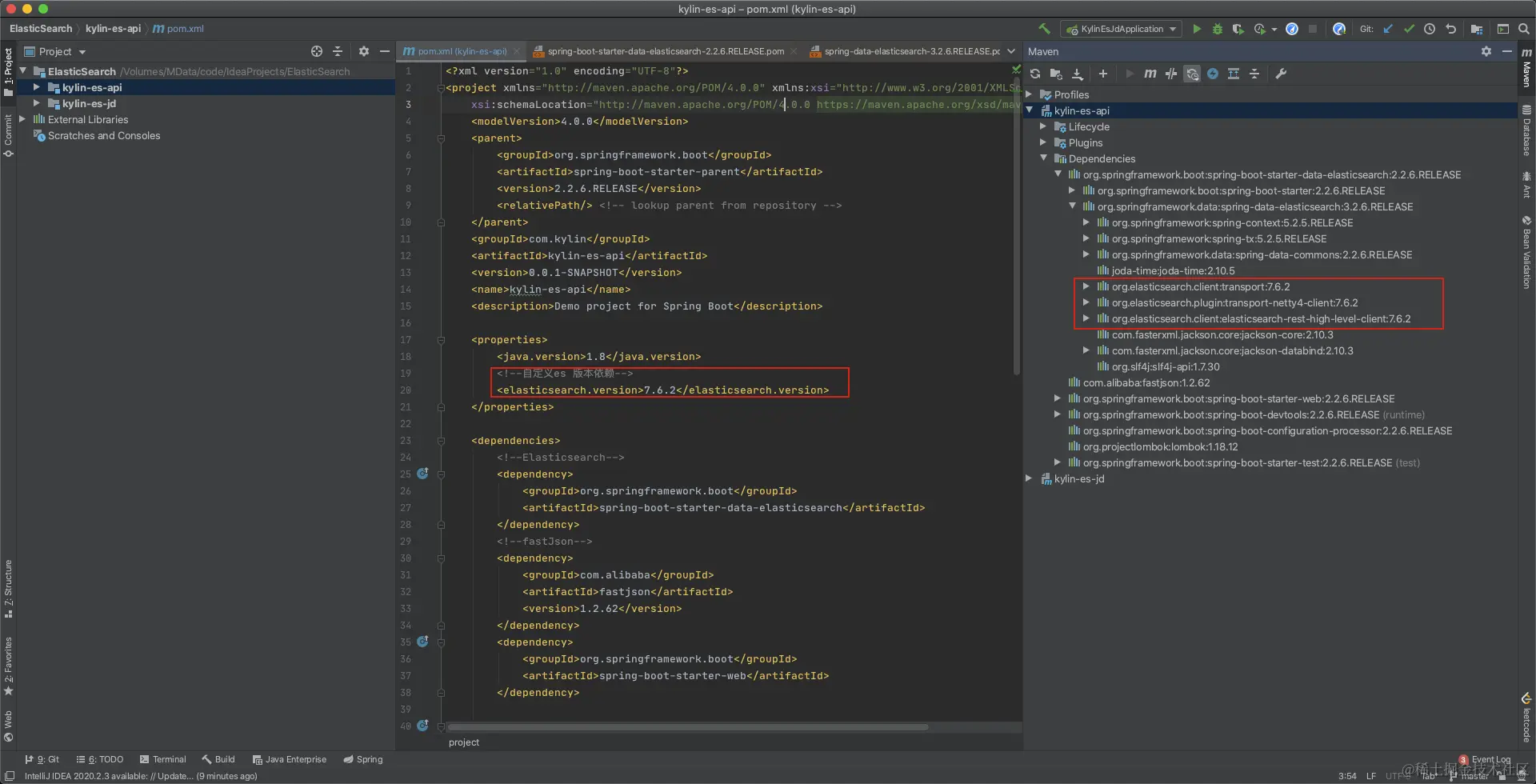Collapse All in the Maven tool window

[x=1254, y=74]
